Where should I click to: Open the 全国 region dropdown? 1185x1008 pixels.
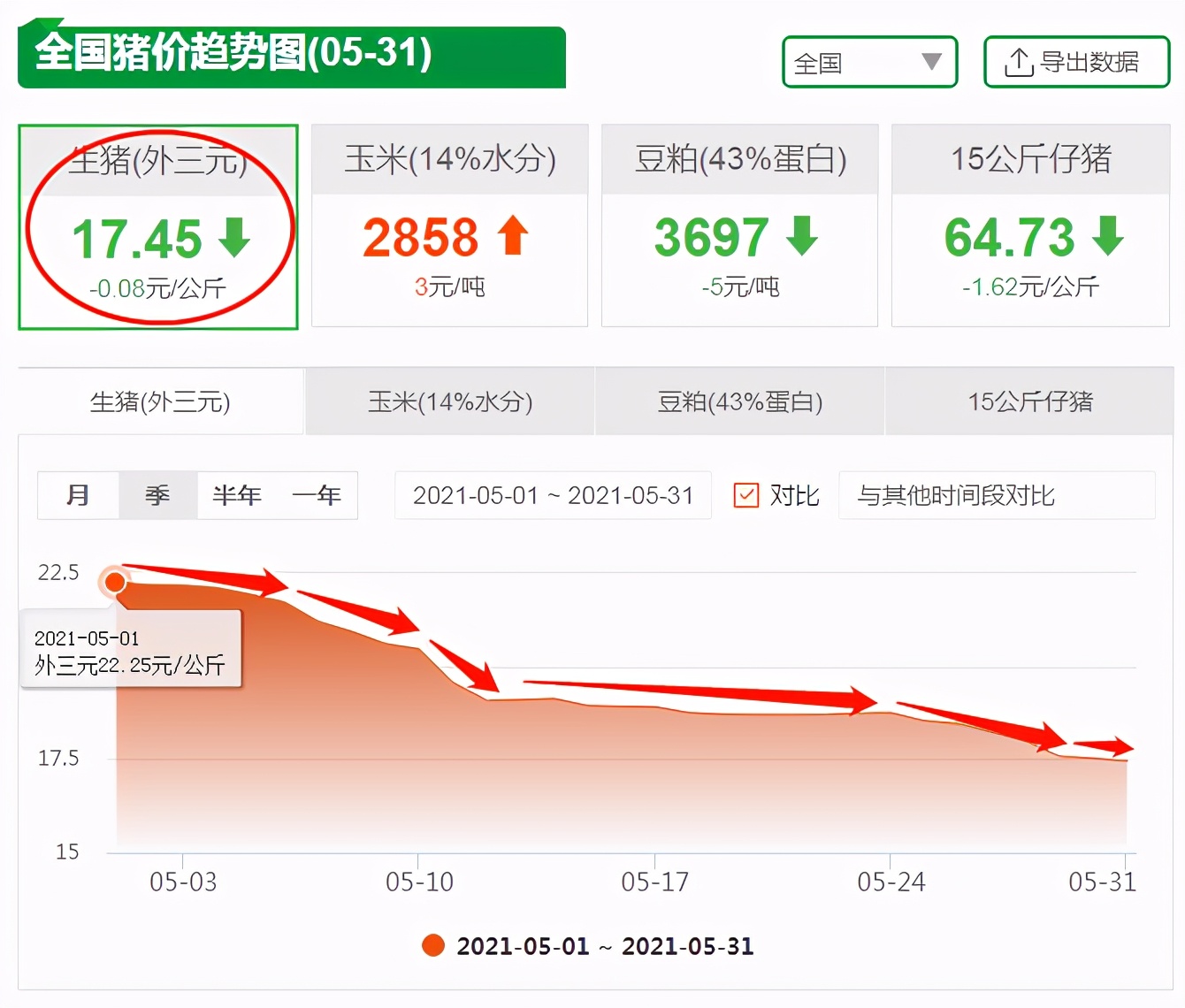point(869,60)
